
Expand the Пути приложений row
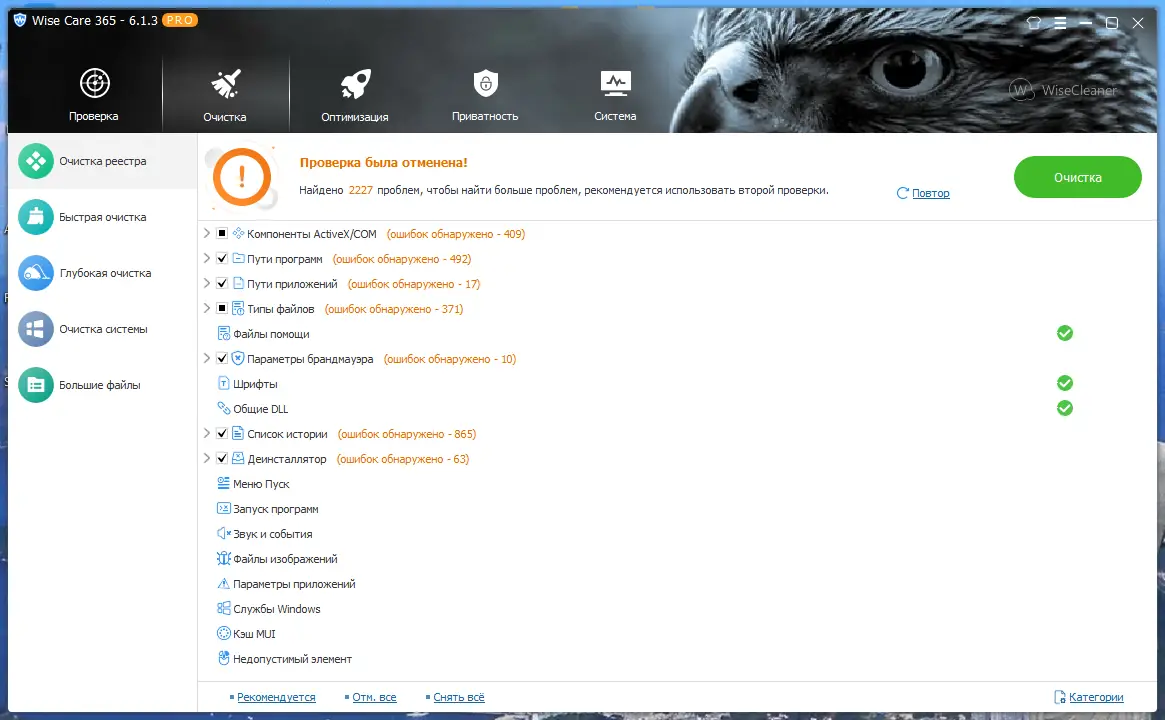coord(207,283)
